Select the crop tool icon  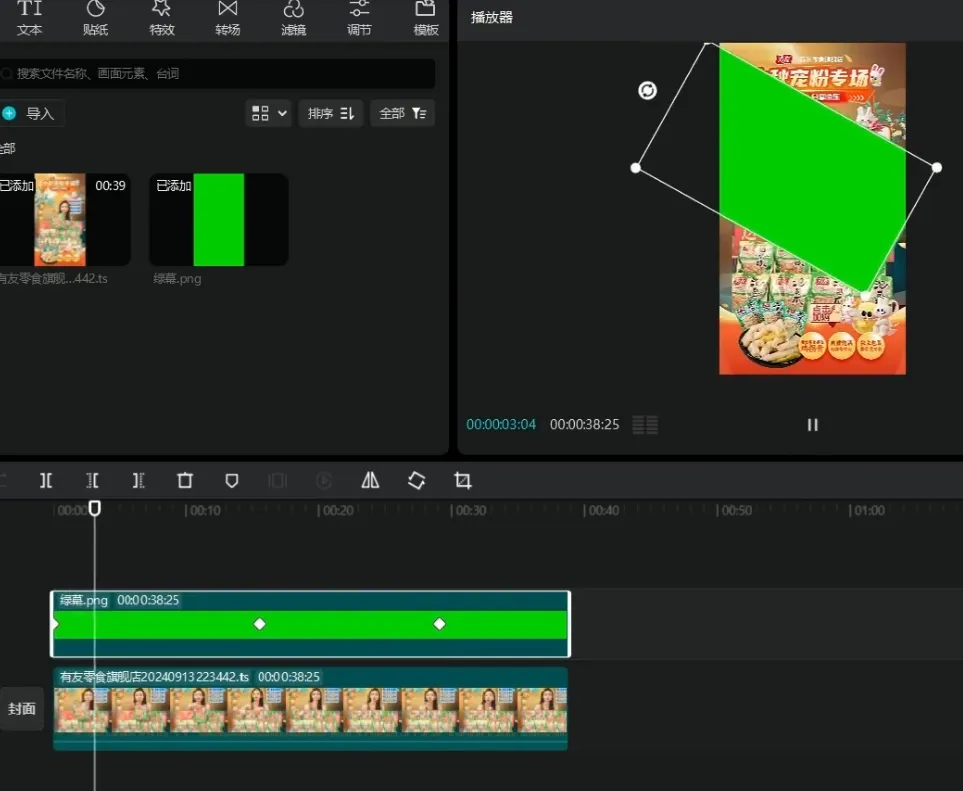(463, 481)
